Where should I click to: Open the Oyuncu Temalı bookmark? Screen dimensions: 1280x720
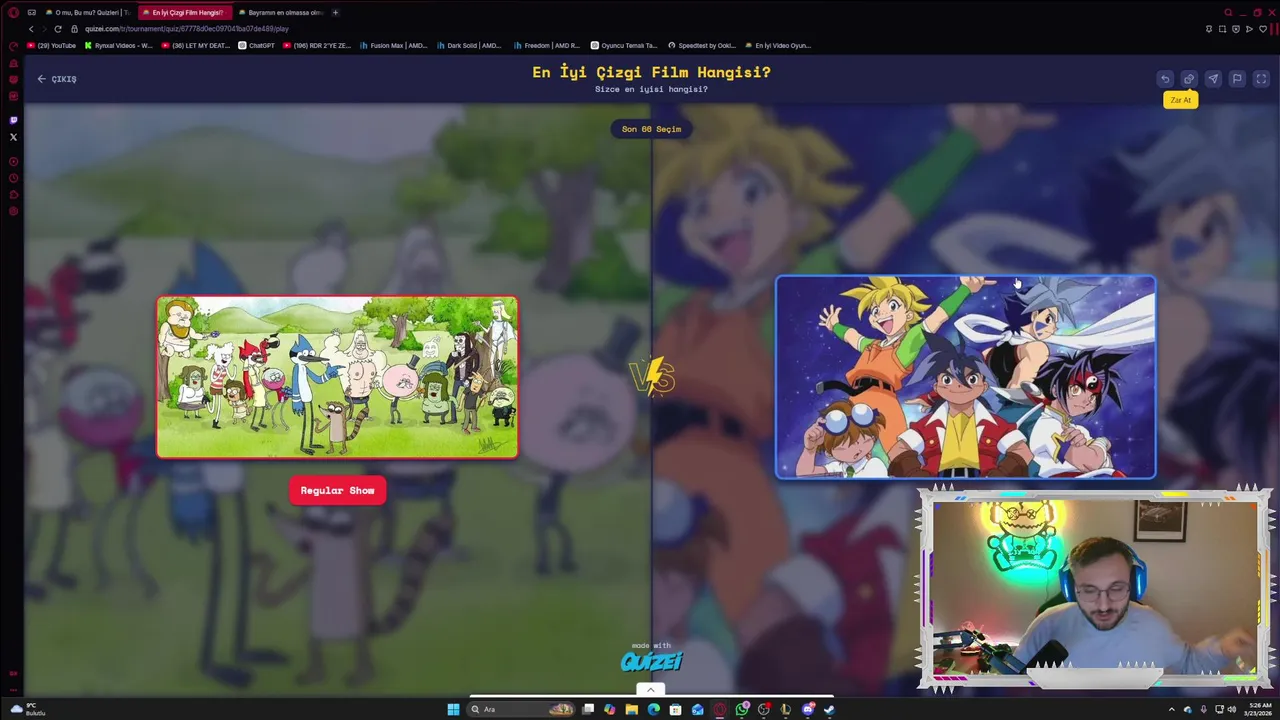coord(624,45)
